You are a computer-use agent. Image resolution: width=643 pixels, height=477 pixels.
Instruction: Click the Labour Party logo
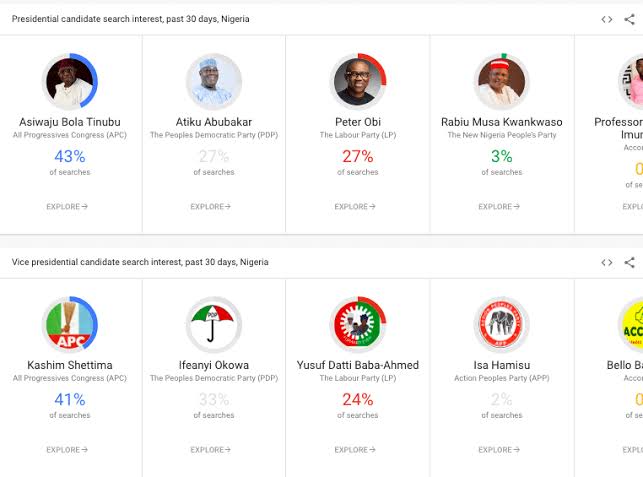358,325
